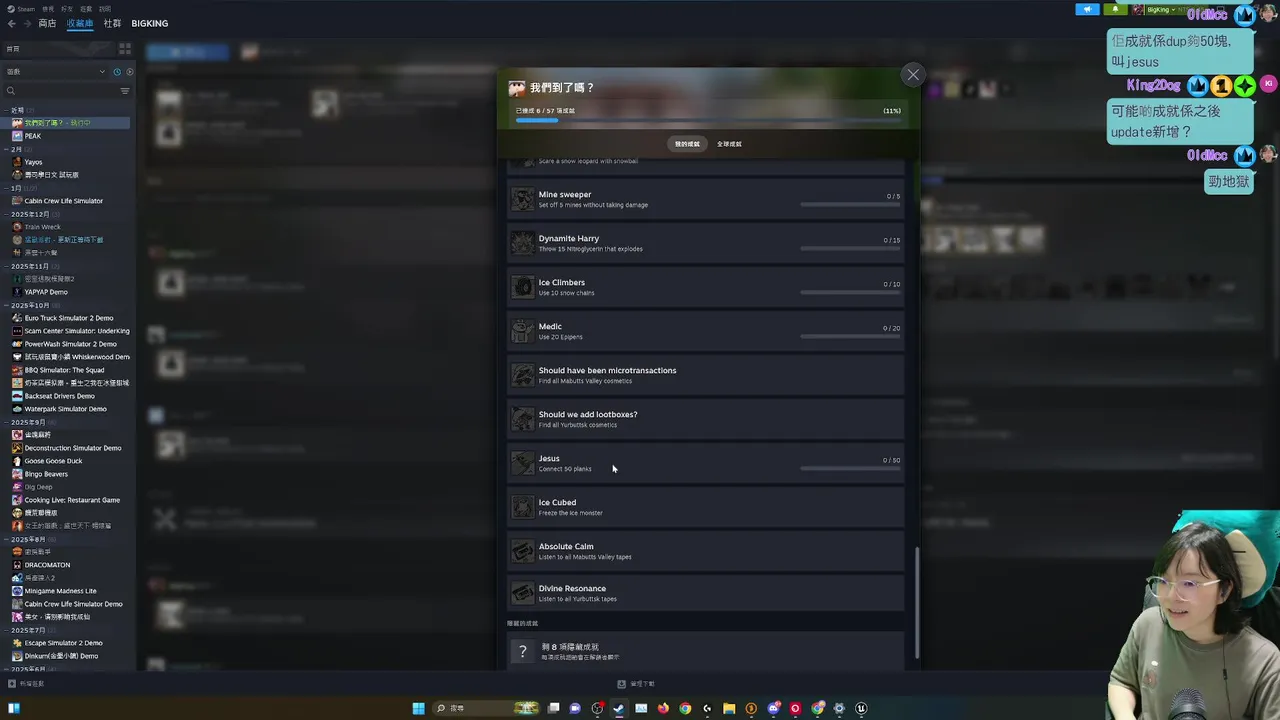Switch to the Global Achievements tab
The width and height of the screenshot is (1280, 720).
point(729,144)
